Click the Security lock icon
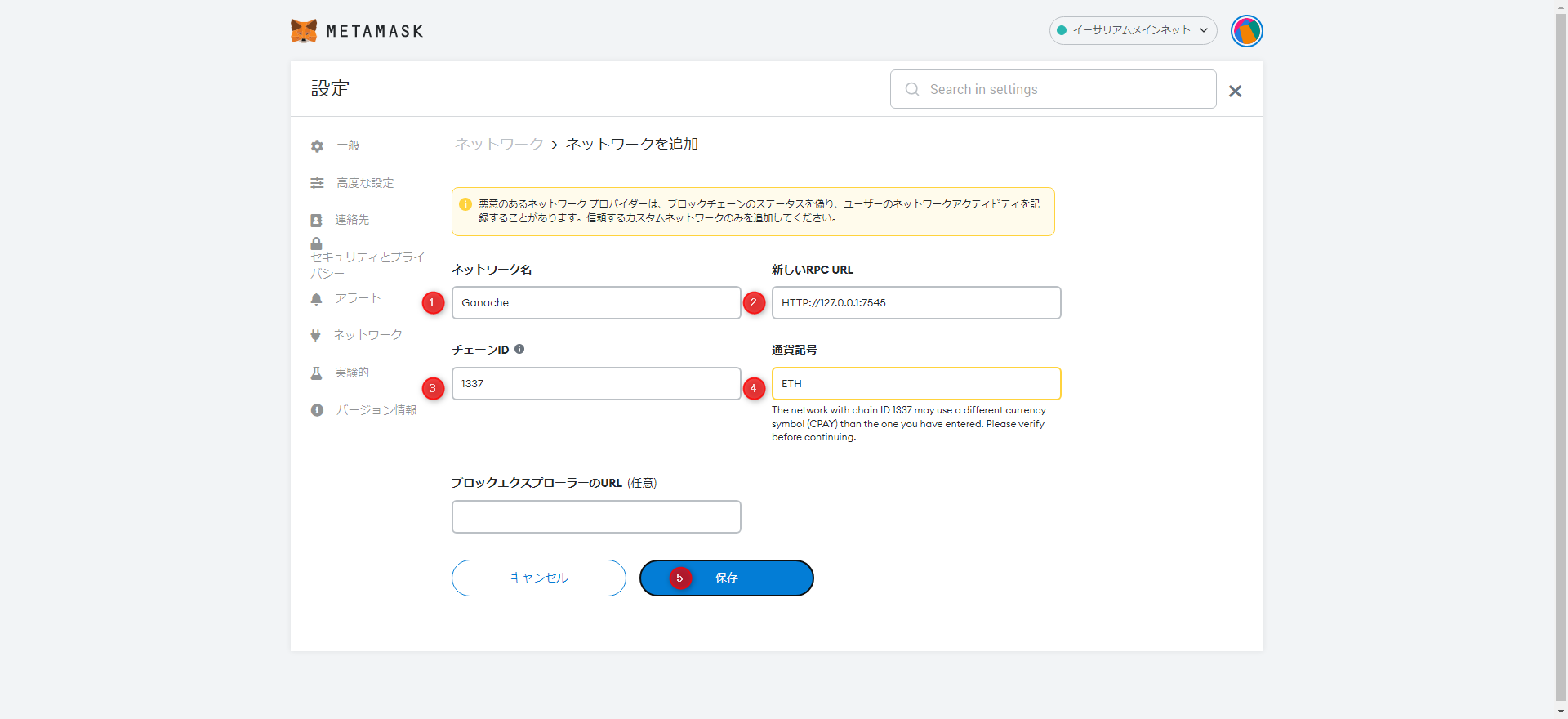Image resolution: width=1568 pixels, height=719 pixels. [x=316, y=243]
